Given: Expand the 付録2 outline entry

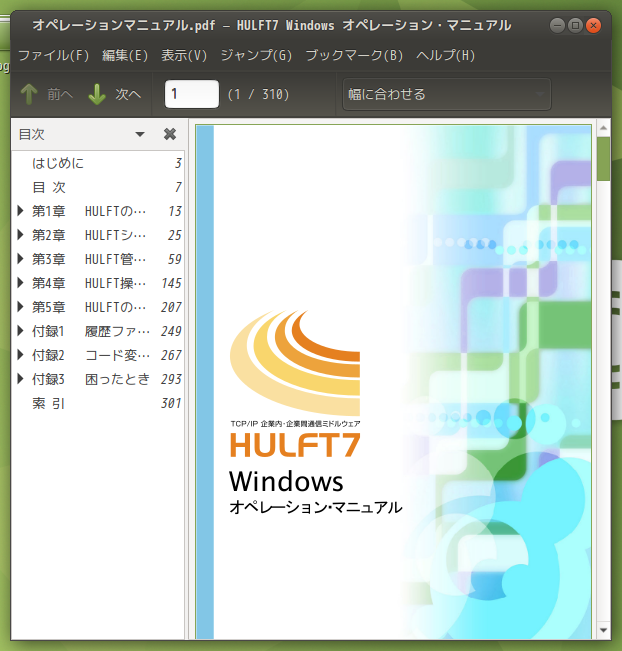Looking at the screenshot, I should [20, 355].
